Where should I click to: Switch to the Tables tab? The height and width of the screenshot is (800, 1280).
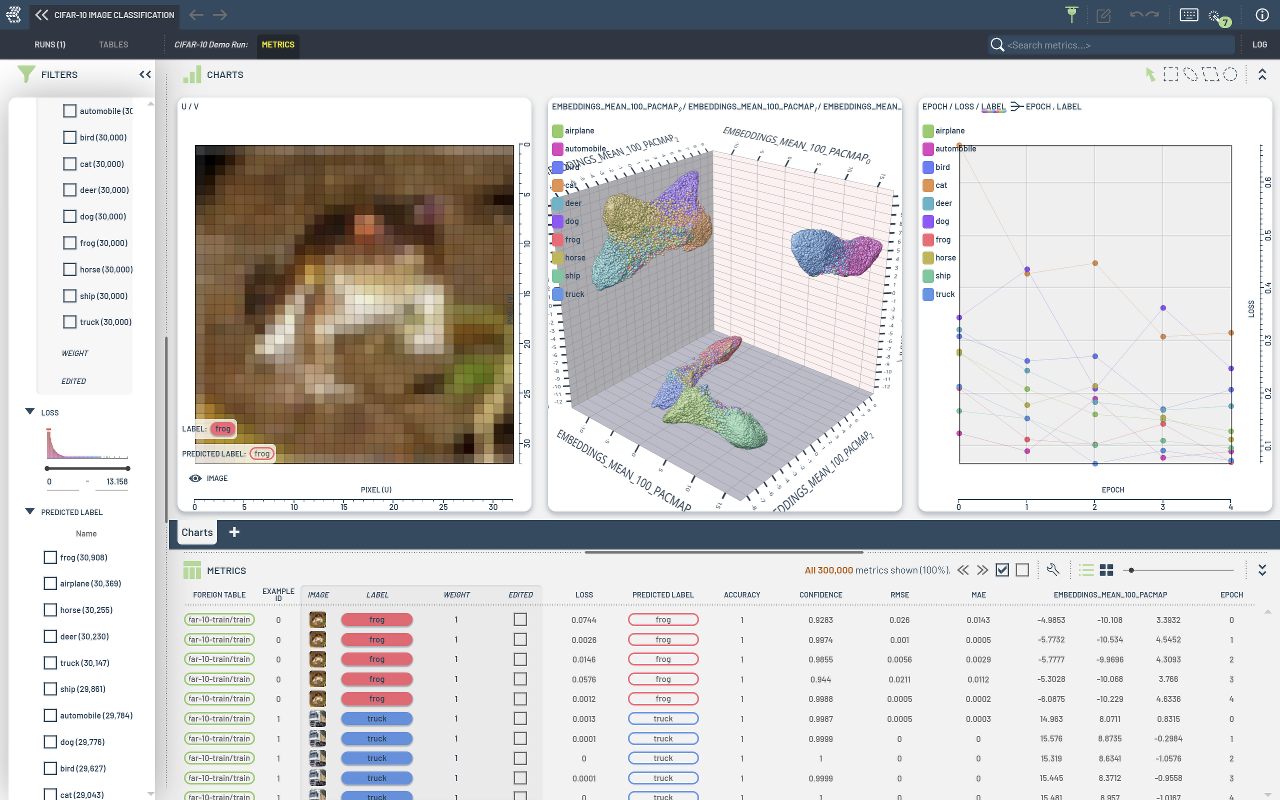pyautogui.click(x=113, y=45)
